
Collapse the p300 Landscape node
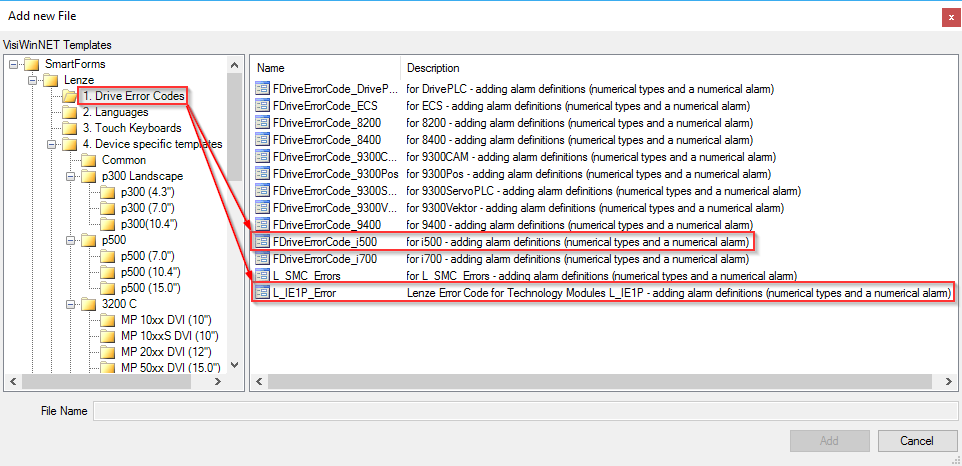point(71,177)
